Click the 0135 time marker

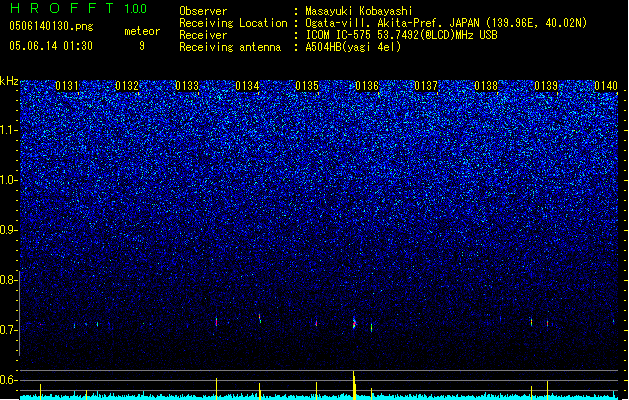tap(307, 86)
